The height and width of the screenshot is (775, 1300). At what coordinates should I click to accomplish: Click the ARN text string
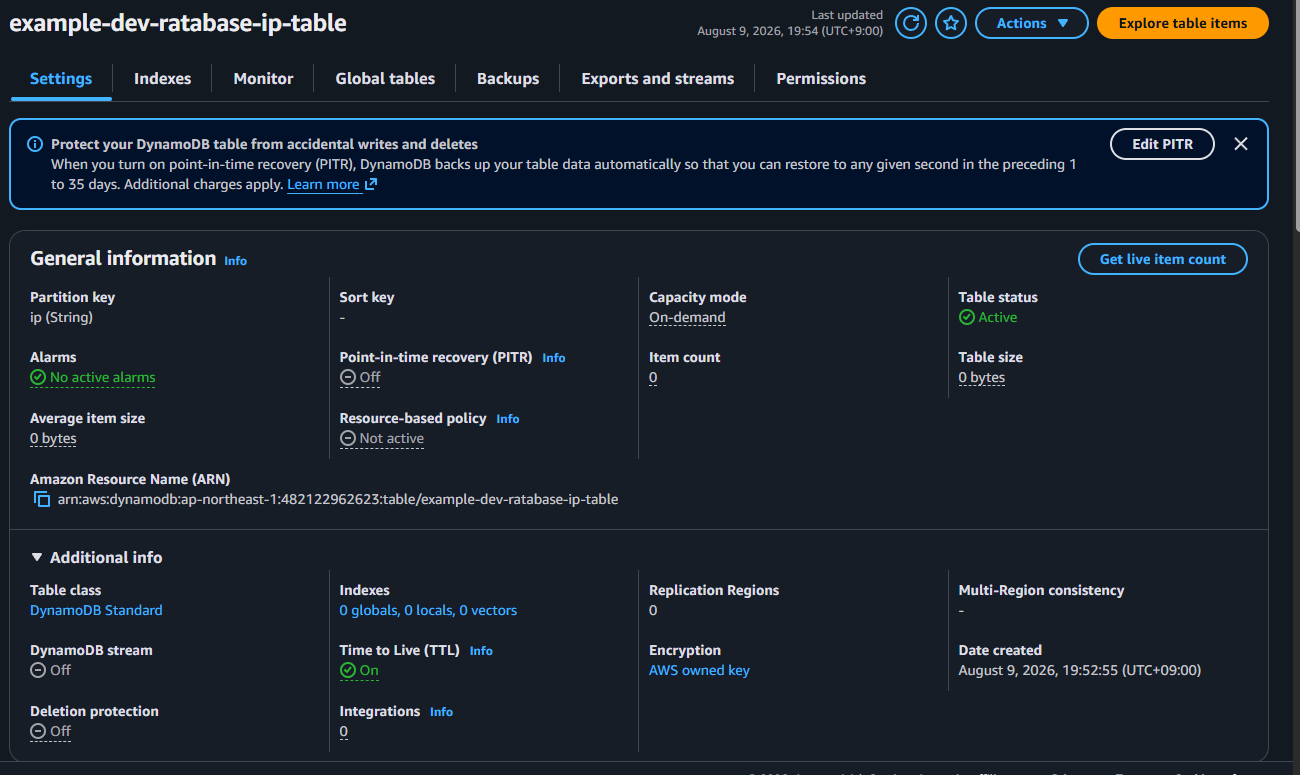pos(338,499)
